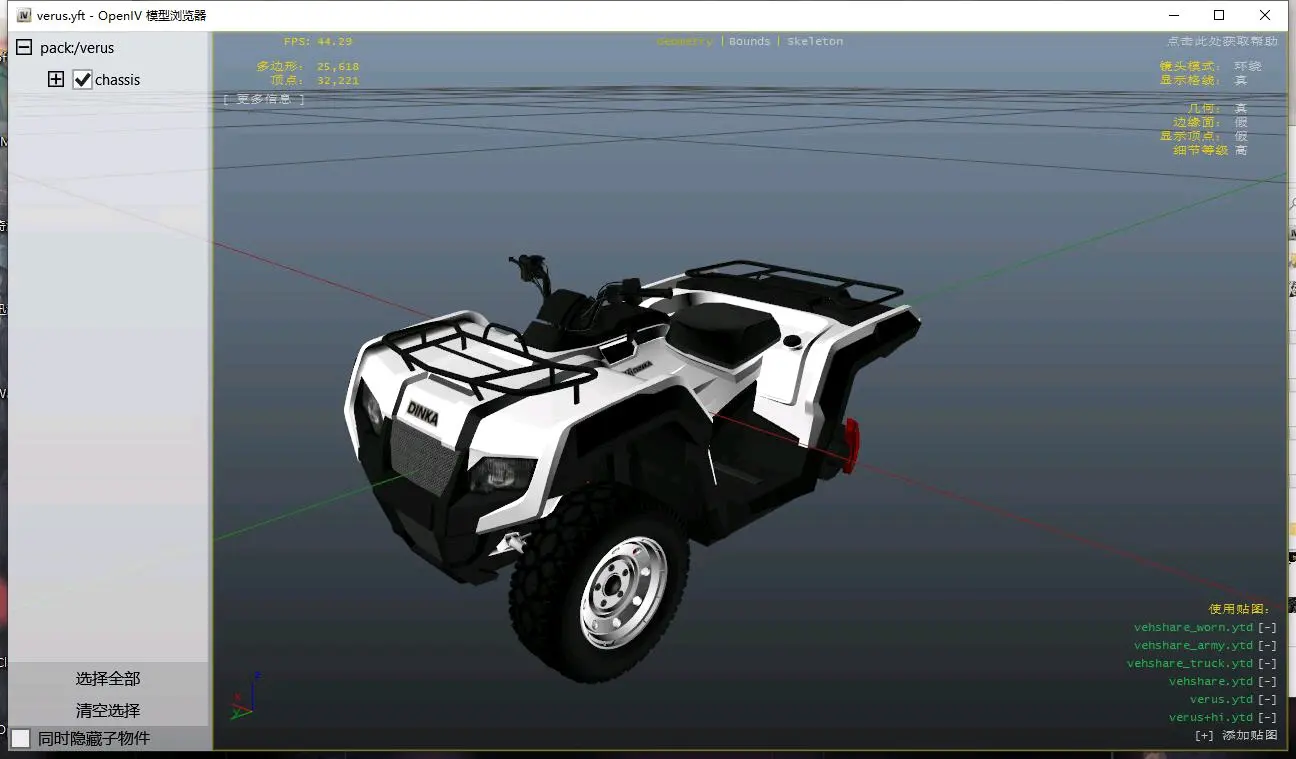
Task: Select the pack:/verus root label
Action: [x=77, y=47]
